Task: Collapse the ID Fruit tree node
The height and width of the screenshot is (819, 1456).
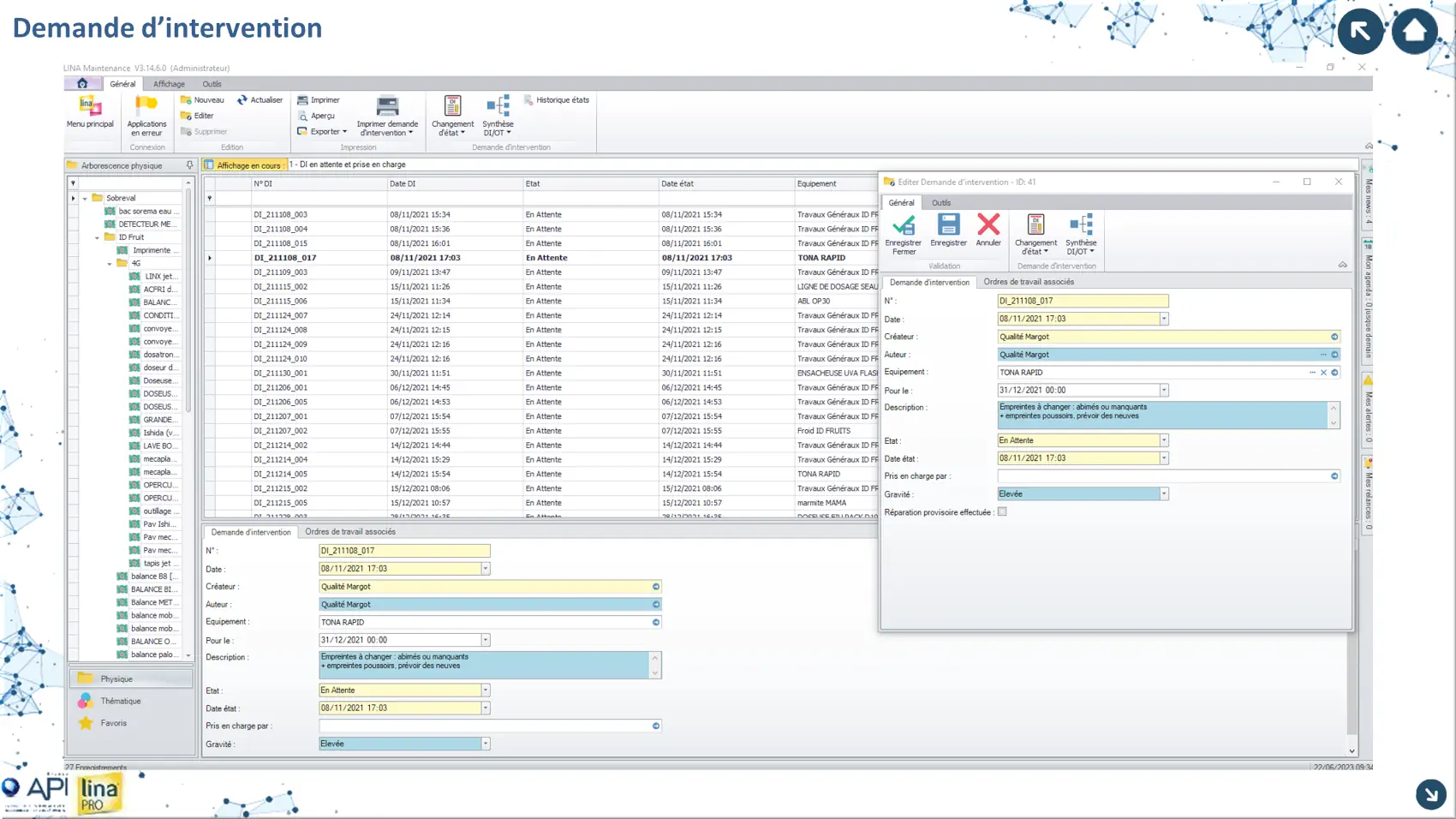Action: 97,237
